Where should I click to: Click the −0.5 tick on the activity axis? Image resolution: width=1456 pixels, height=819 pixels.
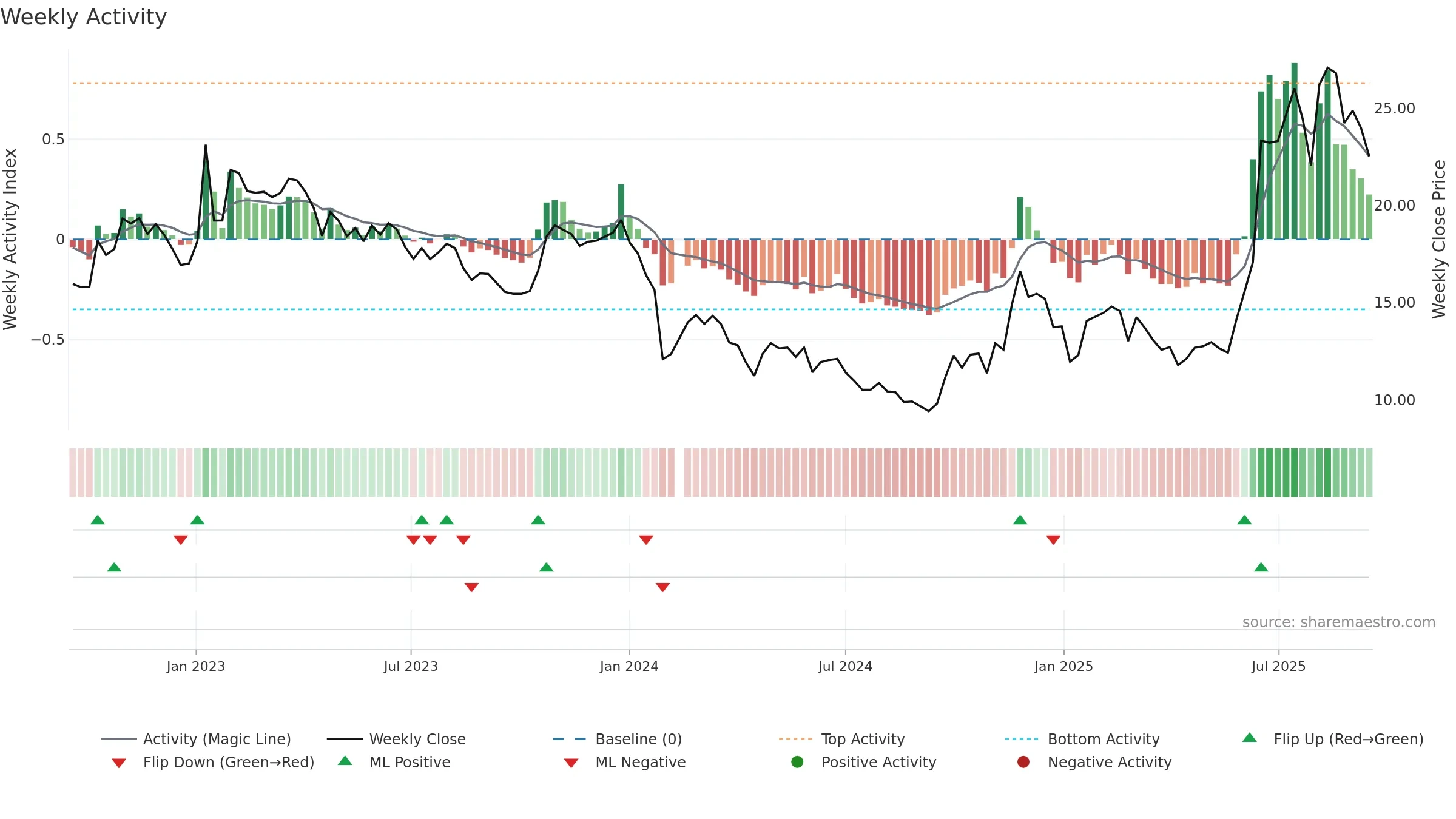pos(47,340)
